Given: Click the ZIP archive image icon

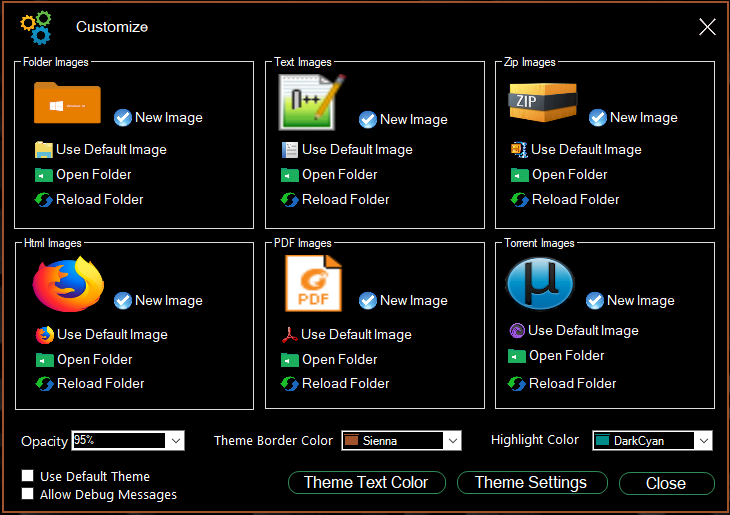Looking at the screenshot, I should (x=543, y=102).
